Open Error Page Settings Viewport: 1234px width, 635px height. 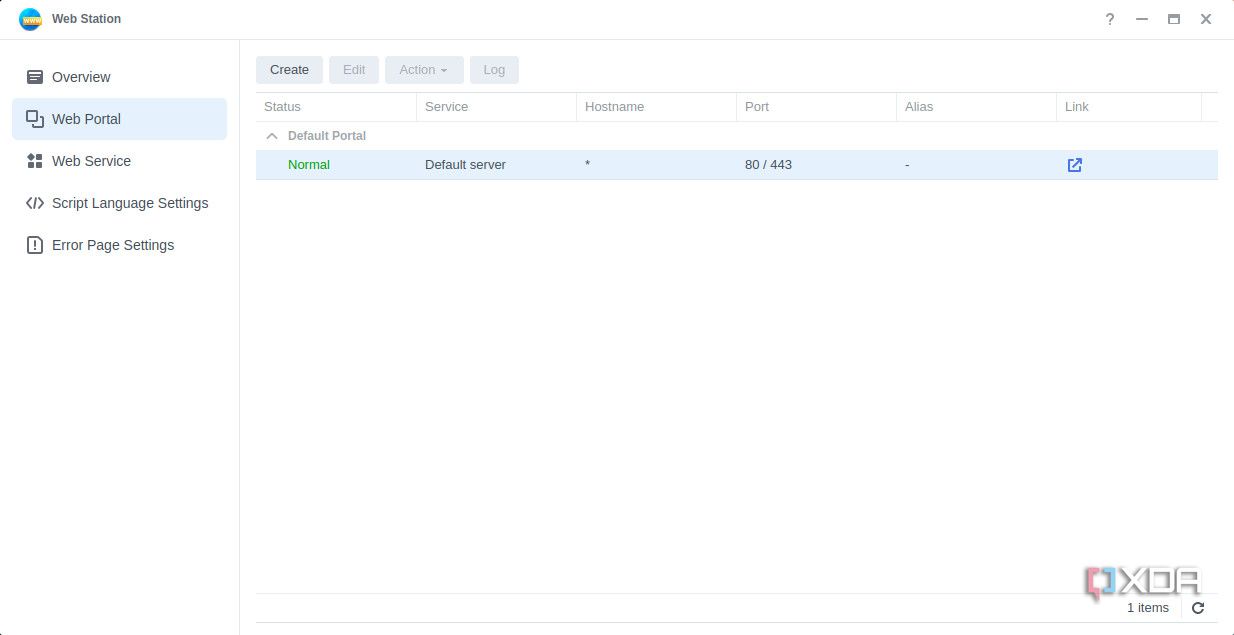113,245
